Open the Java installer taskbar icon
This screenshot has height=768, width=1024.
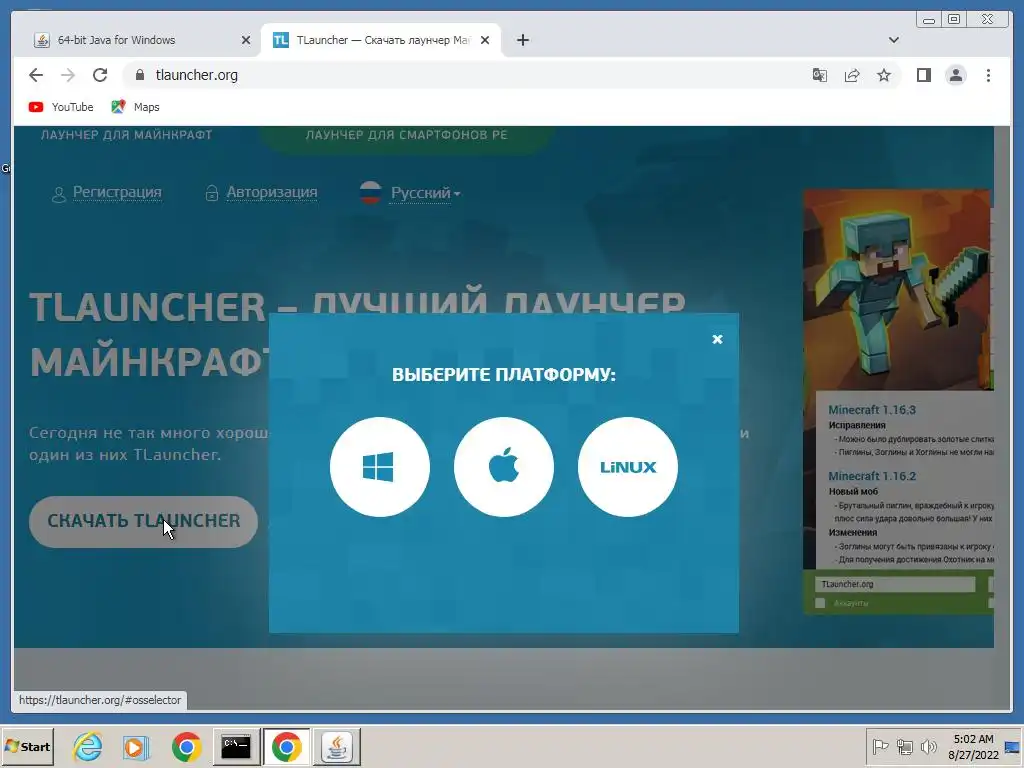[x=337, y=746]
